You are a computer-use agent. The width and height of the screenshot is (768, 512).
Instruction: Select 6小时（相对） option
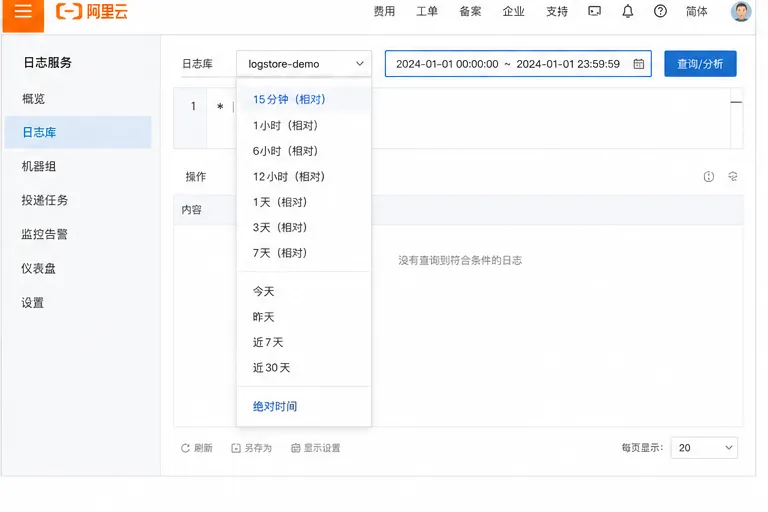coord(304,151)
